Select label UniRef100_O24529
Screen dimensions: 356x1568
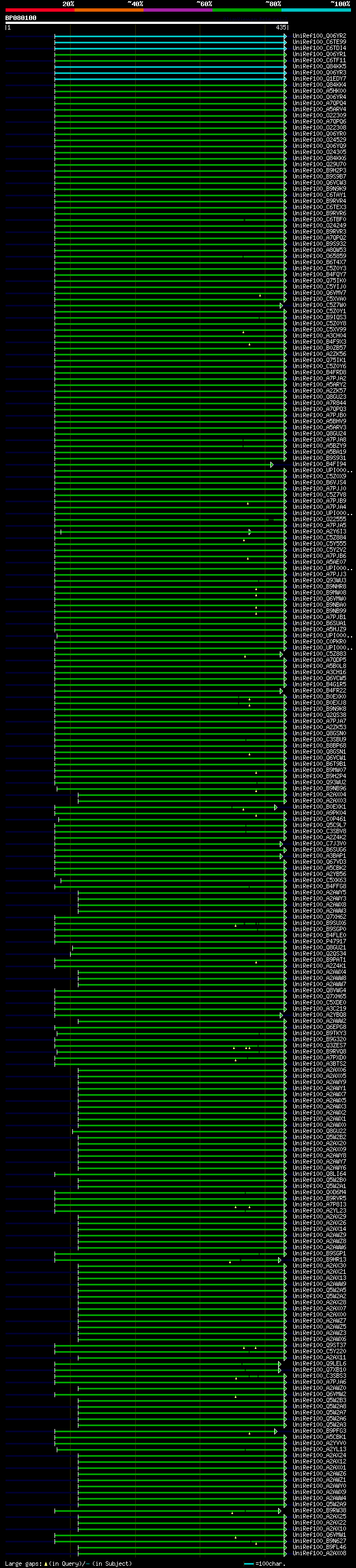tap(319, 140)
